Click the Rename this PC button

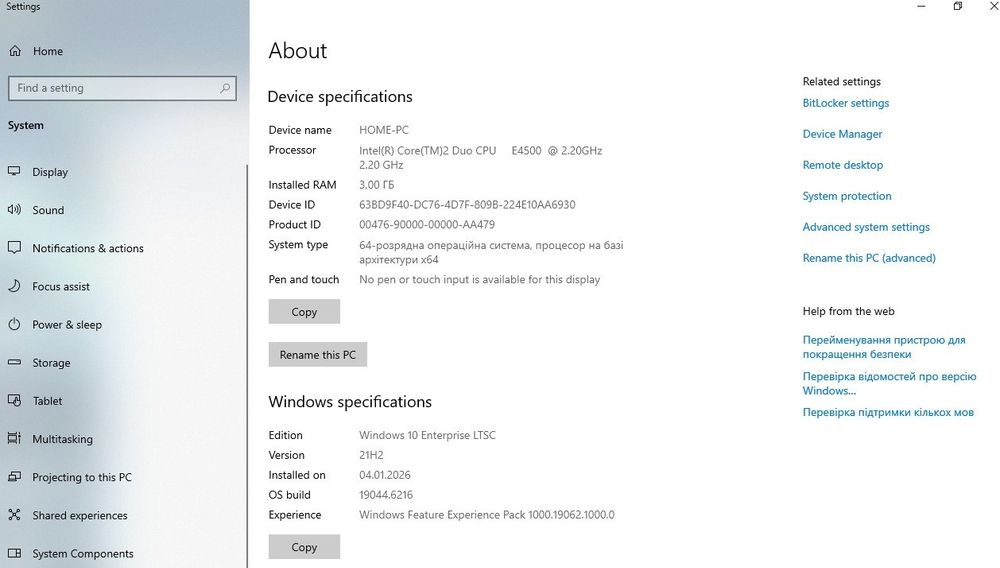(318, 354)
